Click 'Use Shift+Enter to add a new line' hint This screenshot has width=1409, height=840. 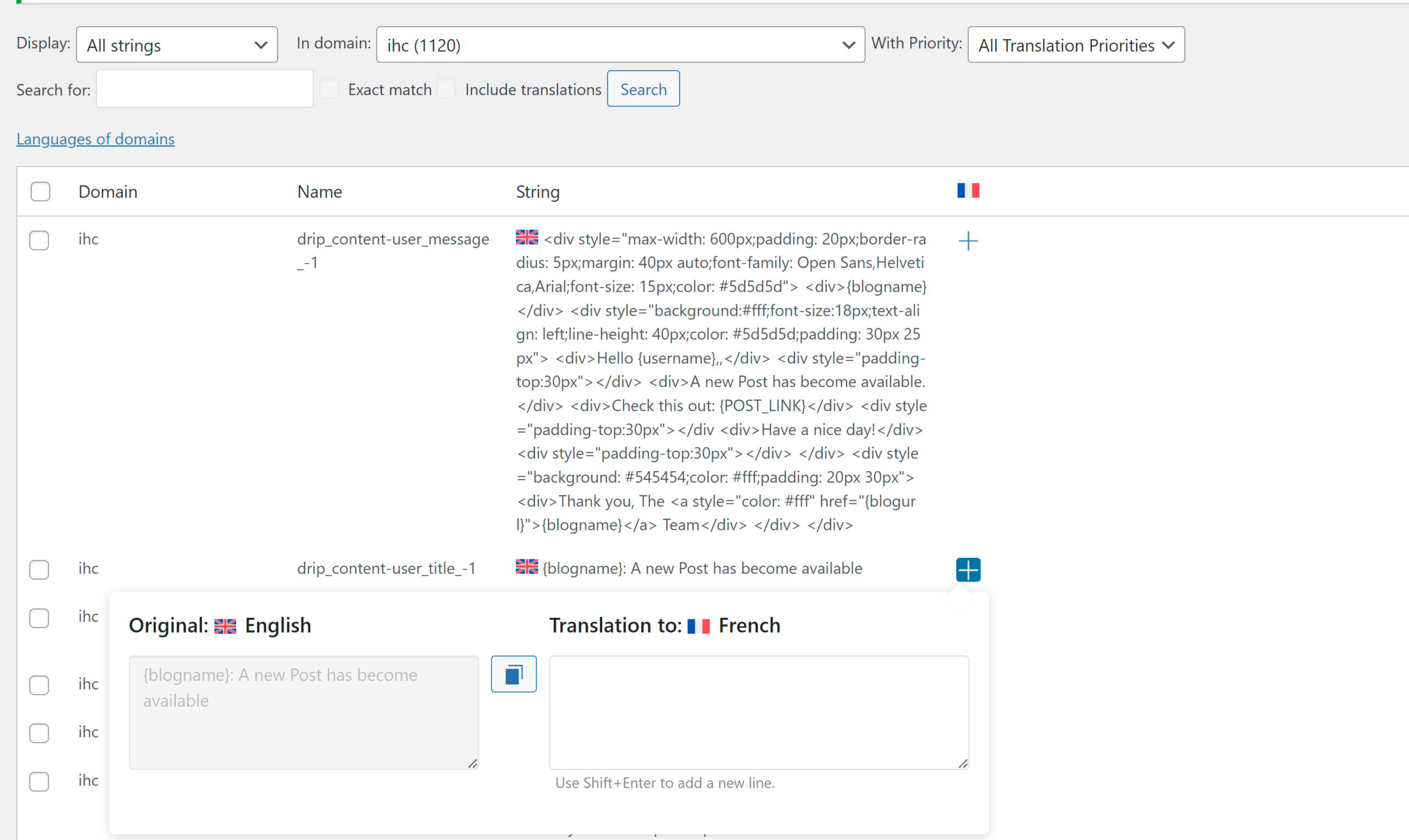(x=665, y=783)
